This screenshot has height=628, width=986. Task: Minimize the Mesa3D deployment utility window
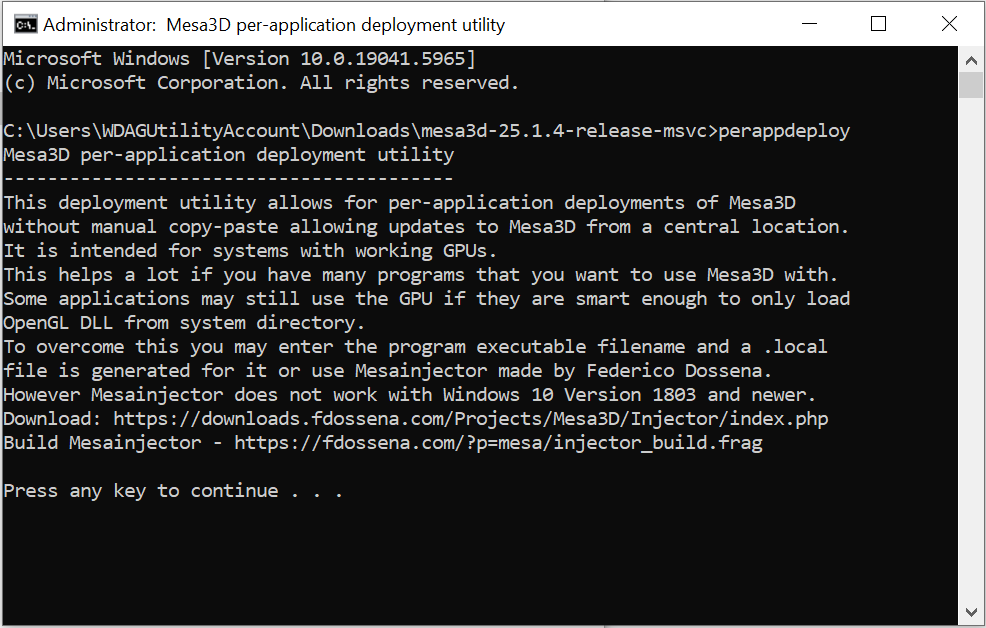[809, 24]
